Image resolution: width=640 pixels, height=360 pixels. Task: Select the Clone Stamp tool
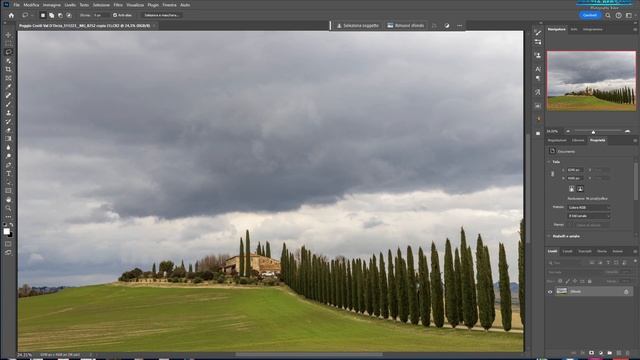(x=8, y=113)
